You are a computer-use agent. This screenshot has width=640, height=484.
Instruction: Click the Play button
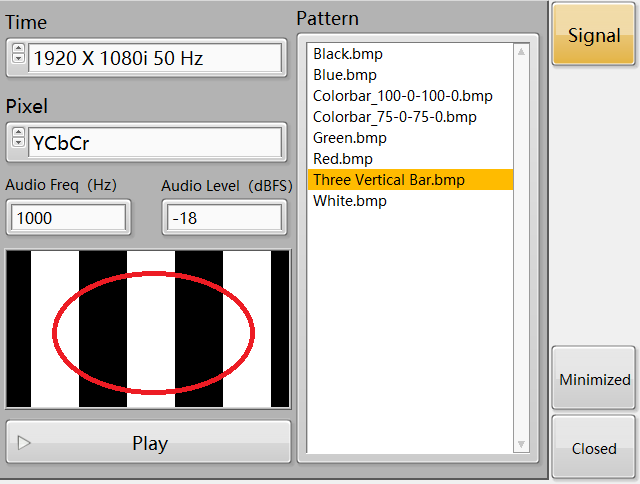point(149,443)
